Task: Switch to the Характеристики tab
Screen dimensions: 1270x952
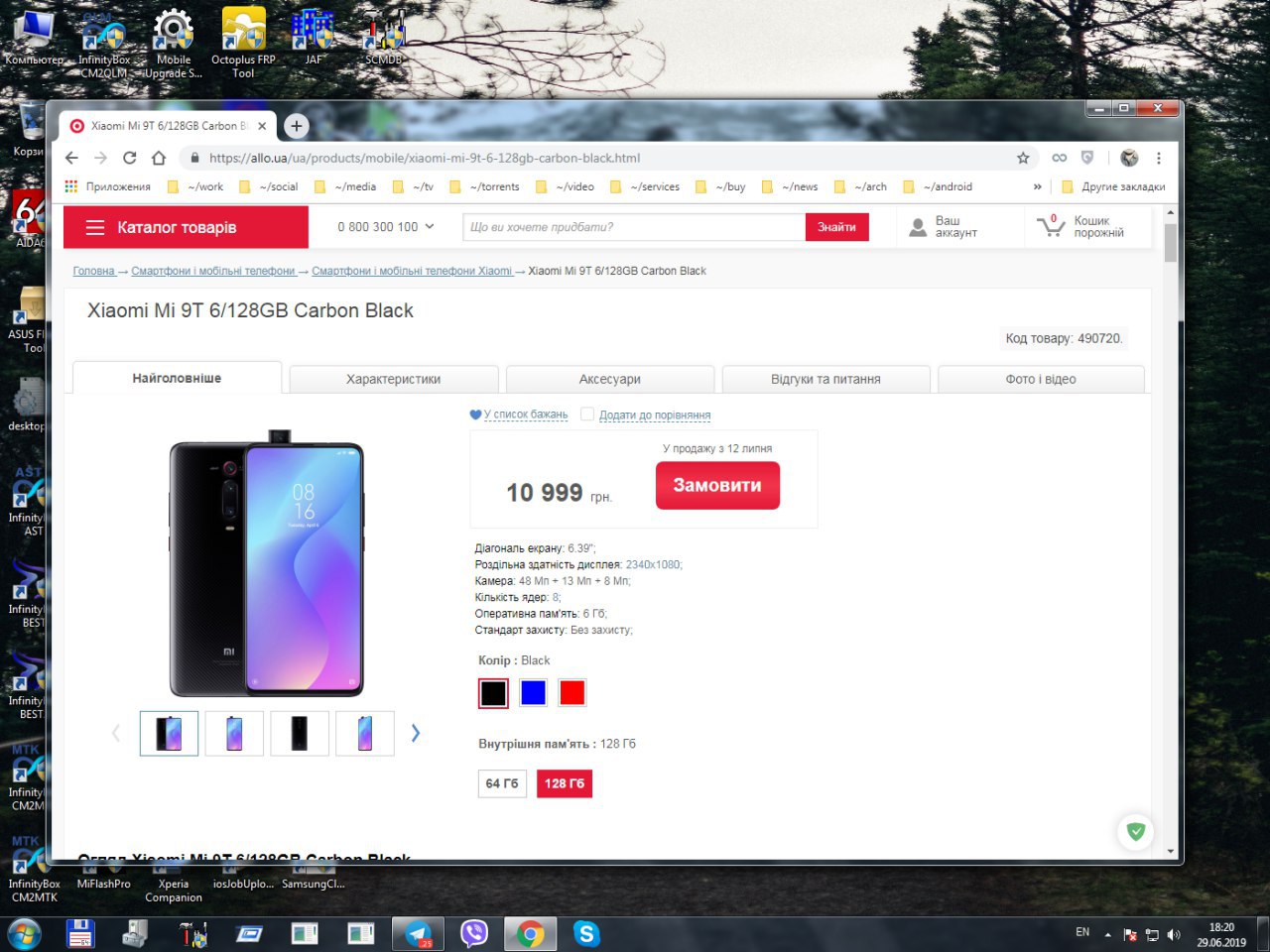Action: click(x=394, y=379)
